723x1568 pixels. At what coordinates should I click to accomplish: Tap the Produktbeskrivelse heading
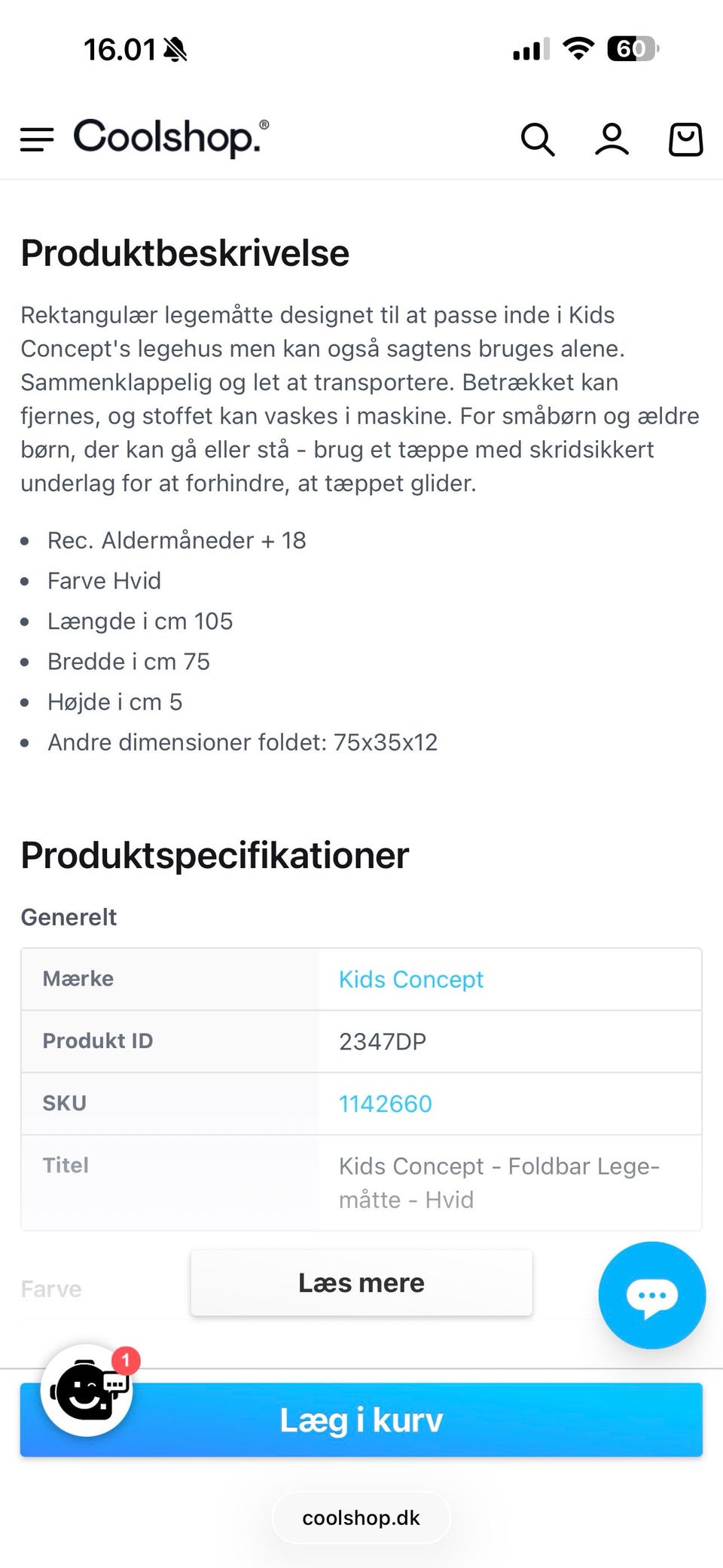pyautogui.click(x=185, y=253)
